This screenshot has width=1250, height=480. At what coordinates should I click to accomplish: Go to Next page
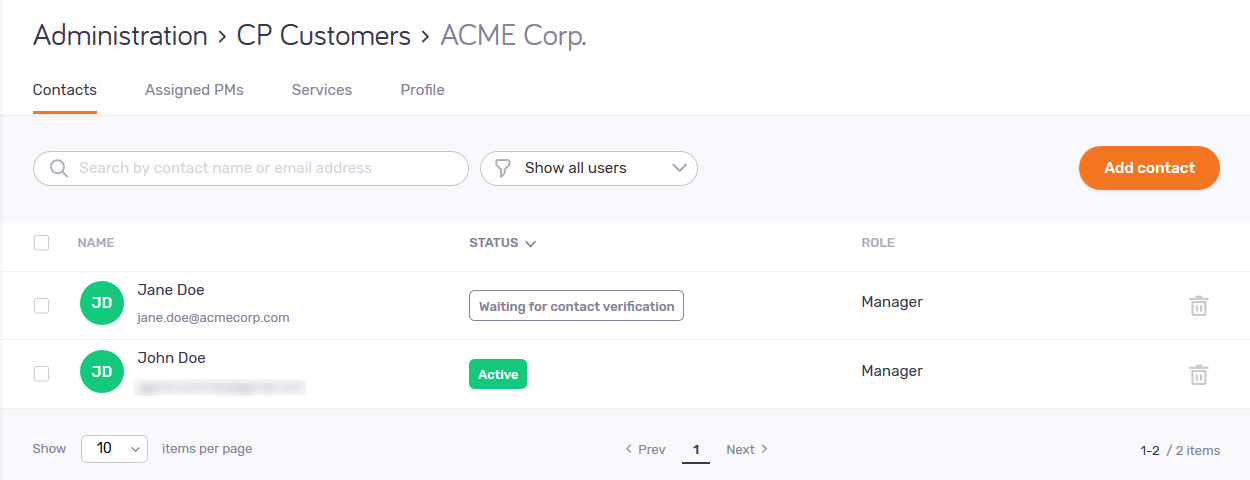coord(747,449)
